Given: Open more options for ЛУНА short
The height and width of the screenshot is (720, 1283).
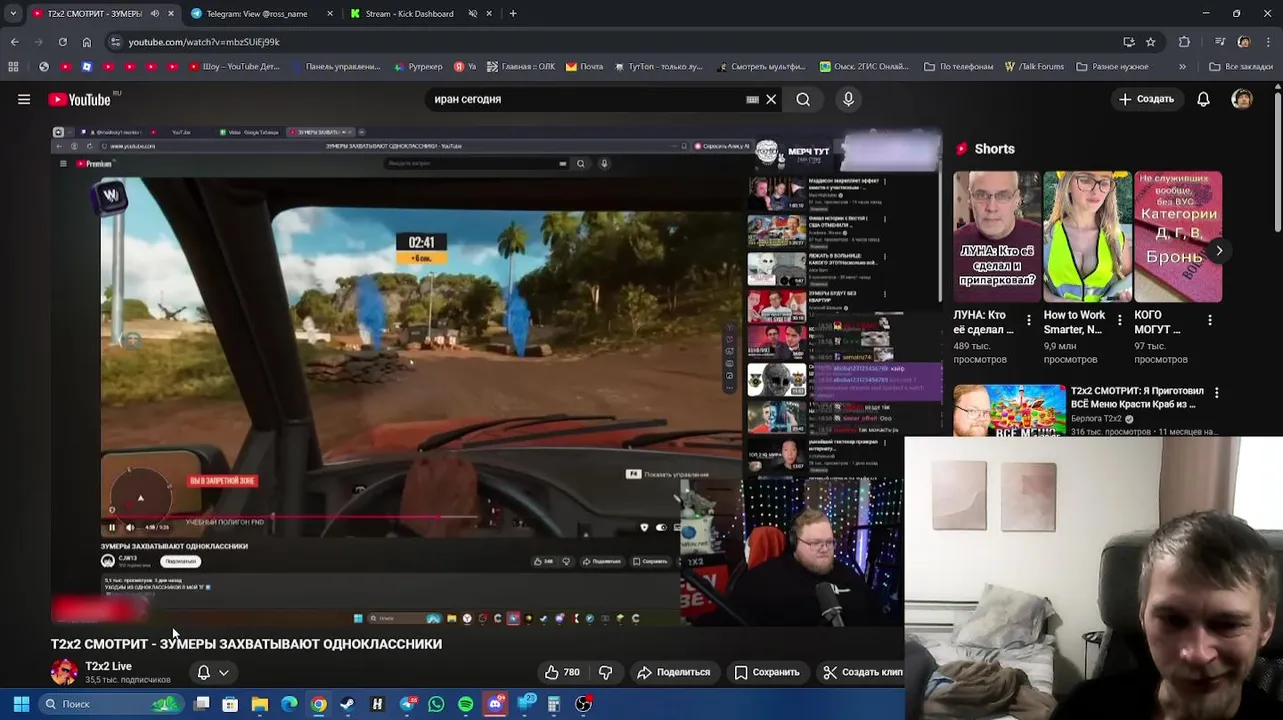Looking at the screenshot, I should 1029,320.
